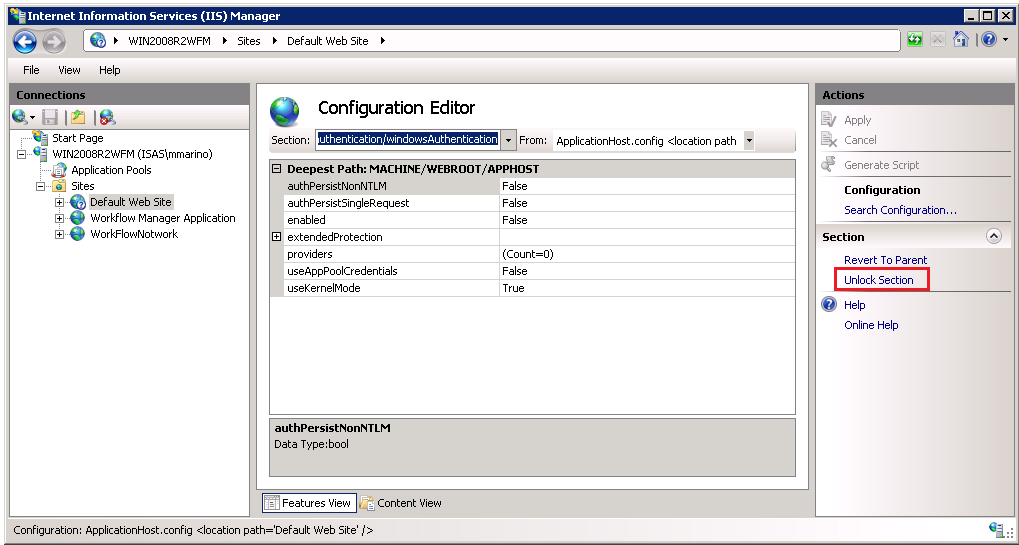The width and height of the screenshot is (1019, 545).
Task: Open the Help icon dropdown arrow top right
Action: [1005, 40]
